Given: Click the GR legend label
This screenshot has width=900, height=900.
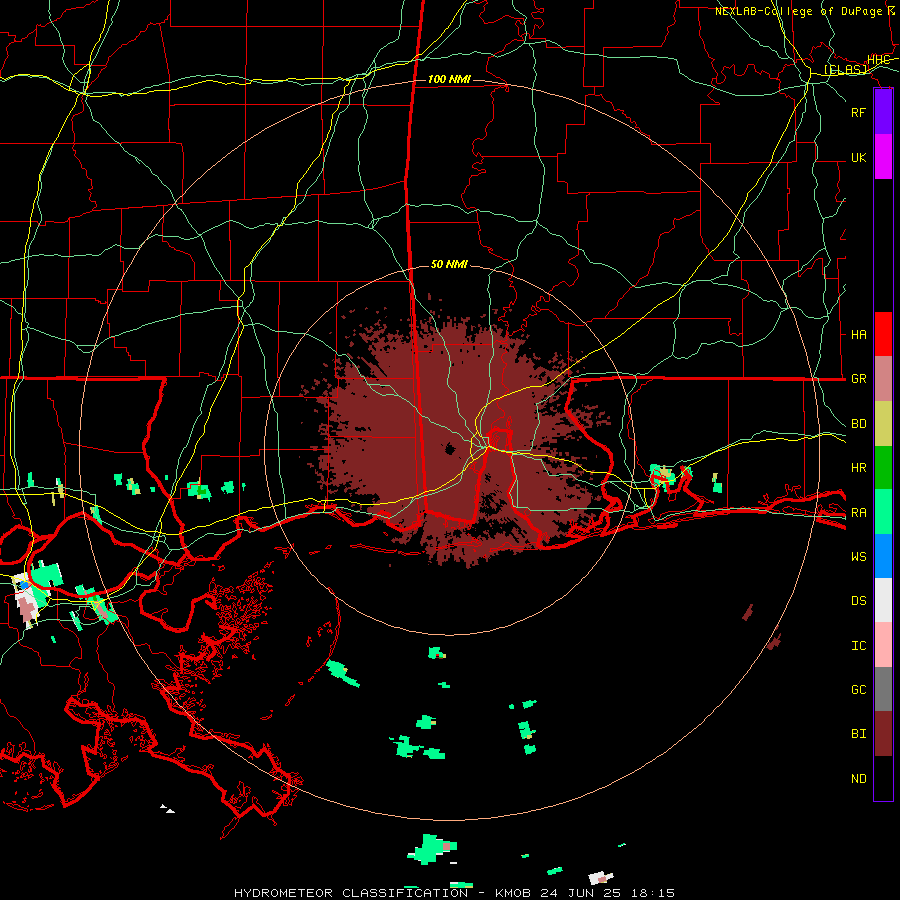Looking at the screenshot, I should pyautogui.click(x=859, y=379).
